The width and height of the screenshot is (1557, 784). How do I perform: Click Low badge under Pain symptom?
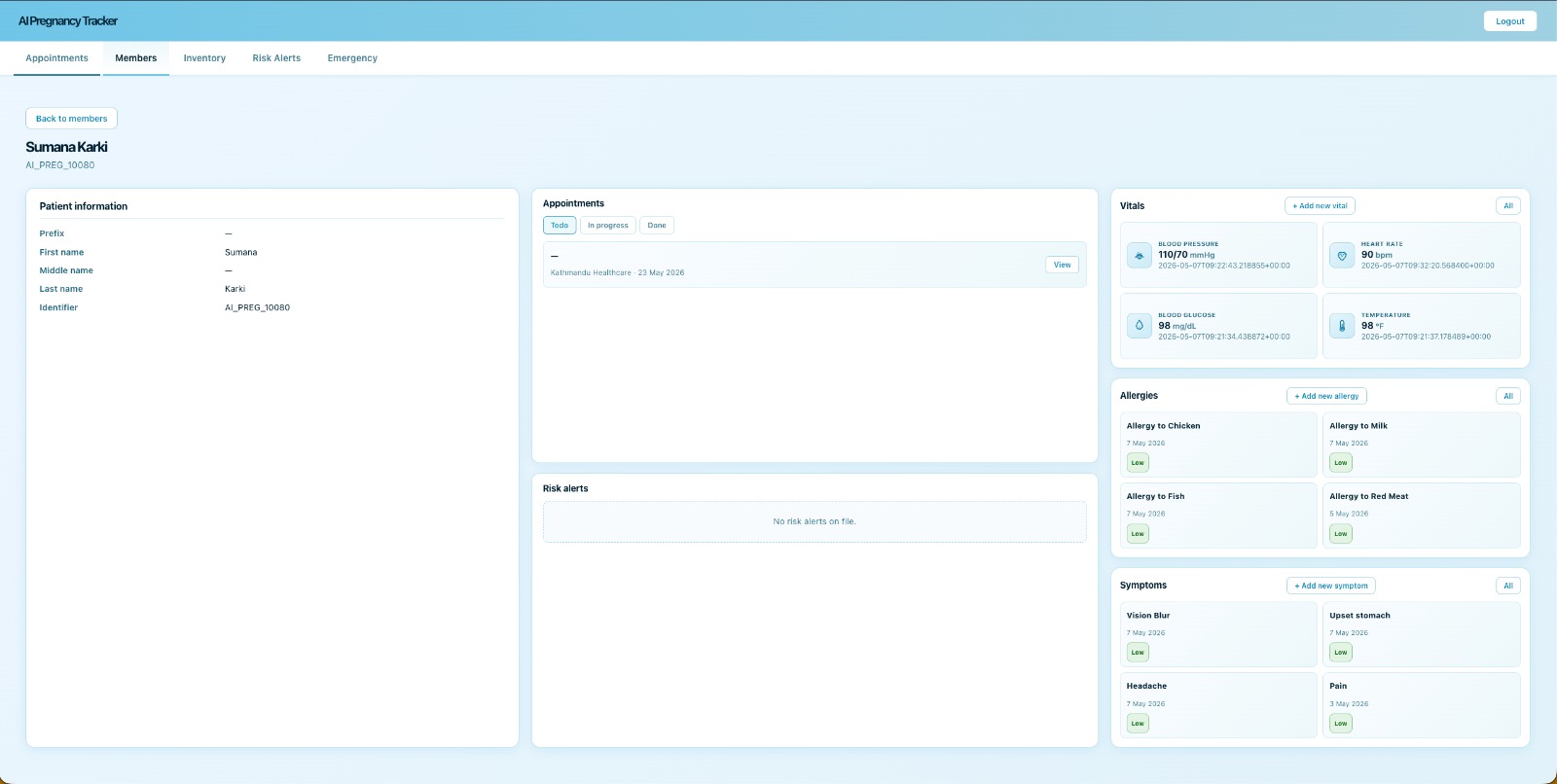pyautogui.click(x=1341, y=724)
